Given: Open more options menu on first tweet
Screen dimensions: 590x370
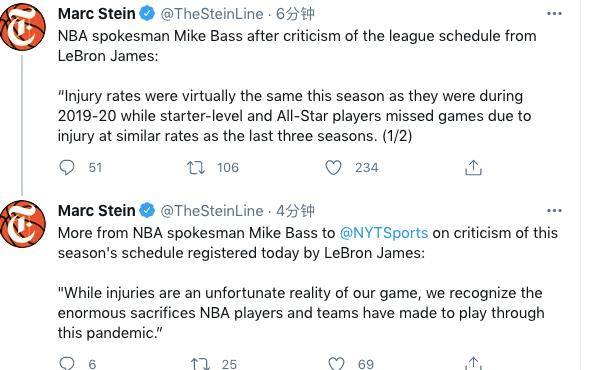Looking at the screenshot, I should point(554,14).
